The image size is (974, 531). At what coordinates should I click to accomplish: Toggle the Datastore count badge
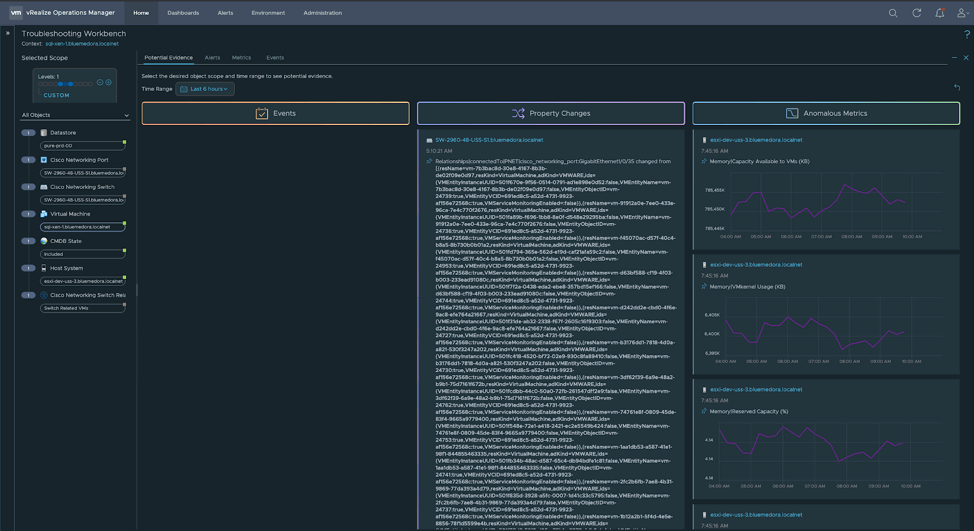point(28,132)
